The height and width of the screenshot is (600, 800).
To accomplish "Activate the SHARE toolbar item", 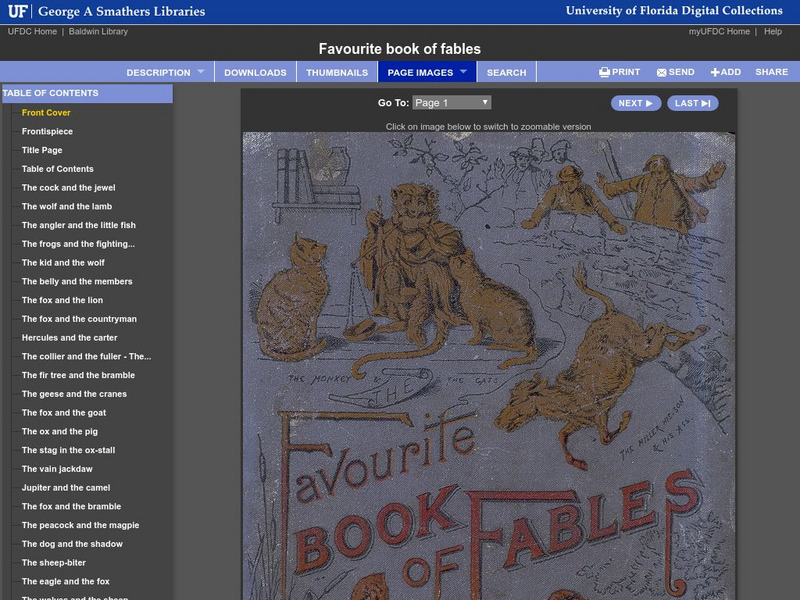I will (x=774, y=72).
